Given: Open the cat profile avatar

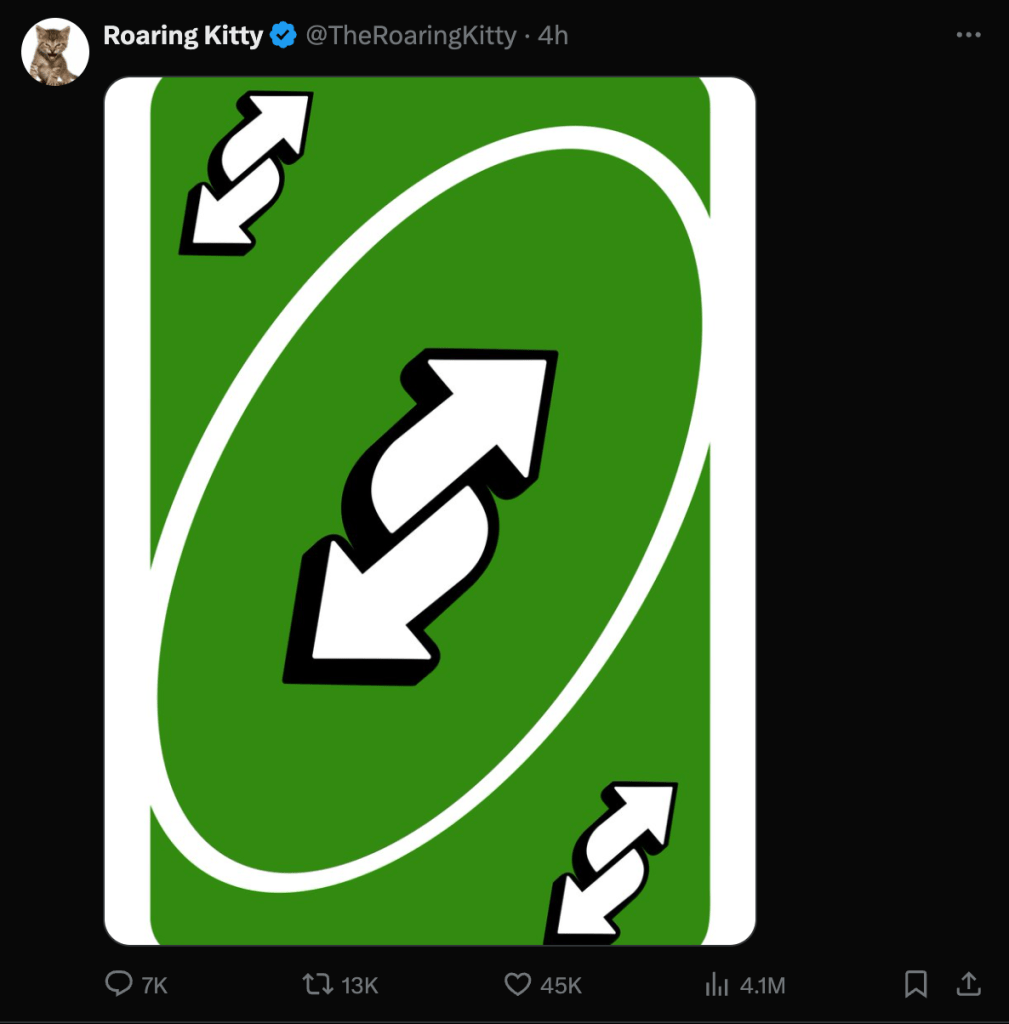Looking at the screenshot, I should point(56,52).
